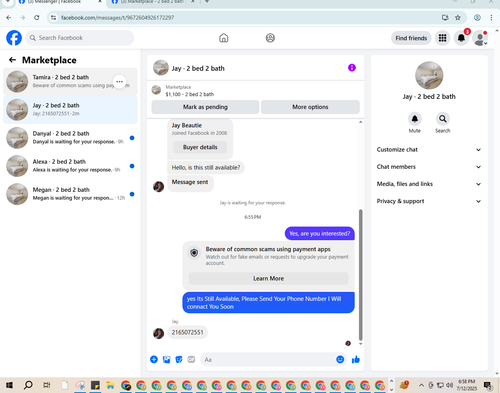
Task: Expand Media, files and links section
Action: pyautogui.click(x=429, y=184)
